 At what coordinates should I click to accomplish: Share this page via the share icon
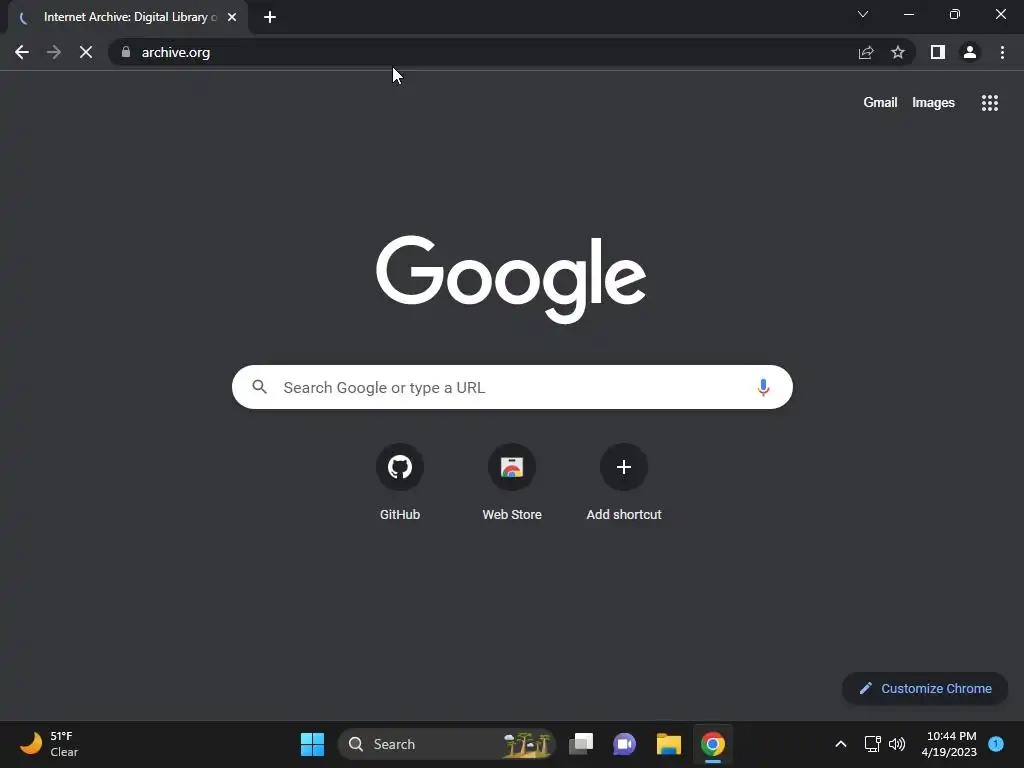(x=866, y=52)
